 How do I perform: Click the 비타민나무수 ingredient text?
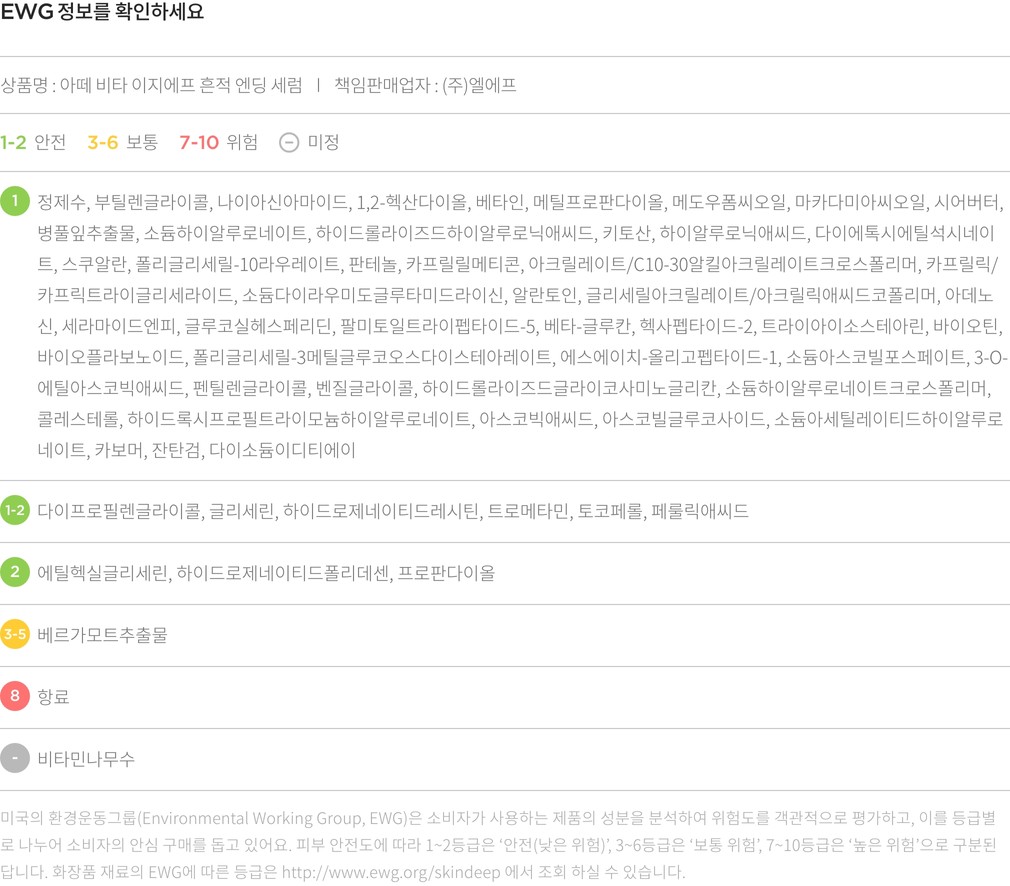coord(86,759)
